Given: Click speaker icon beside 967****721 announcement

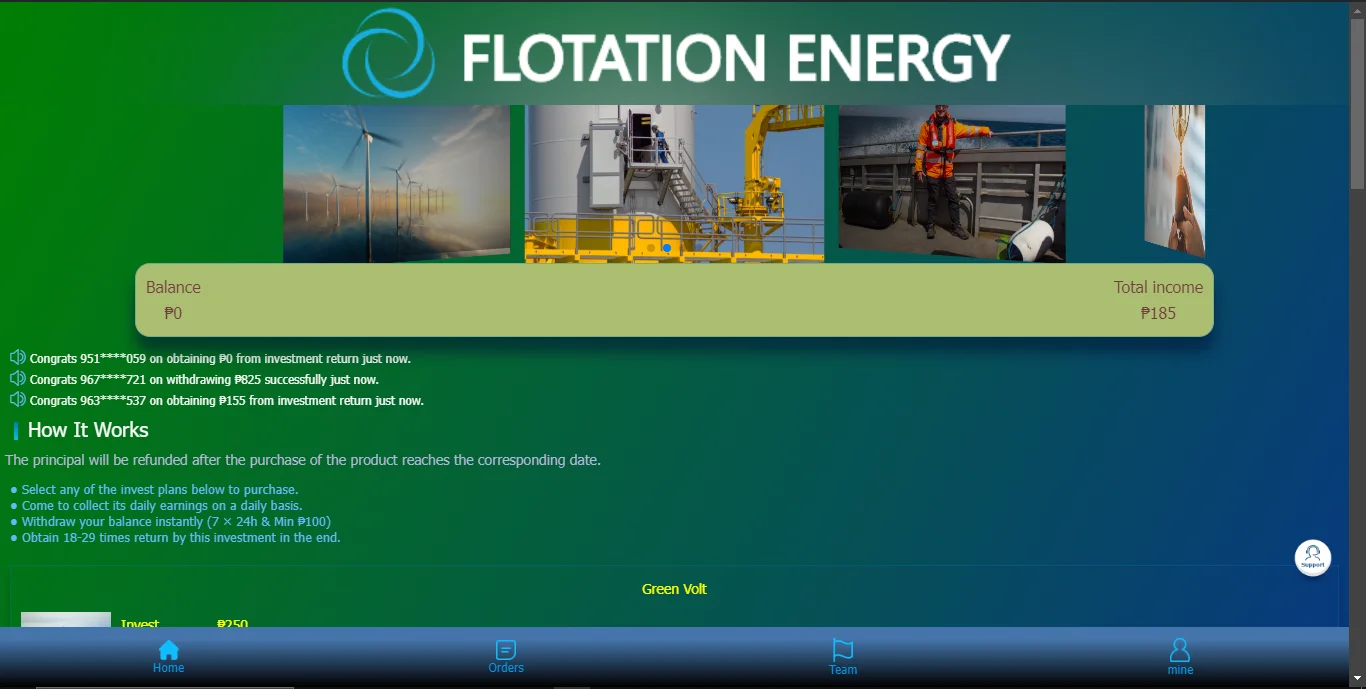Looking at the screenshot, I should [x=18, y=378].
